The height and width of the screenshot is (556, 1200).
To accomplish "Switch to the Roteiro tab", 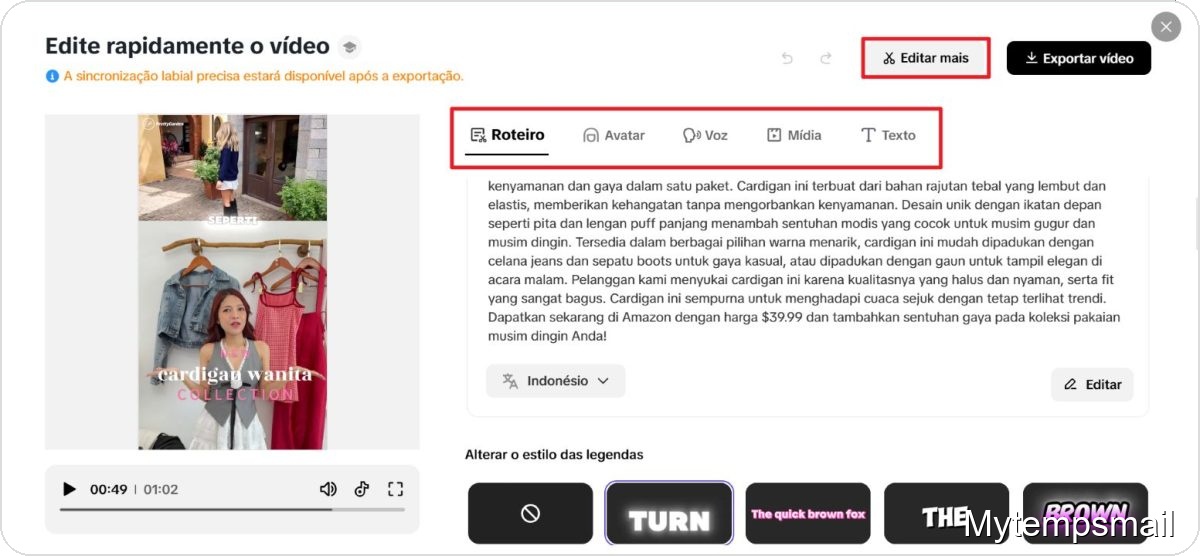I will coord(508,135).
